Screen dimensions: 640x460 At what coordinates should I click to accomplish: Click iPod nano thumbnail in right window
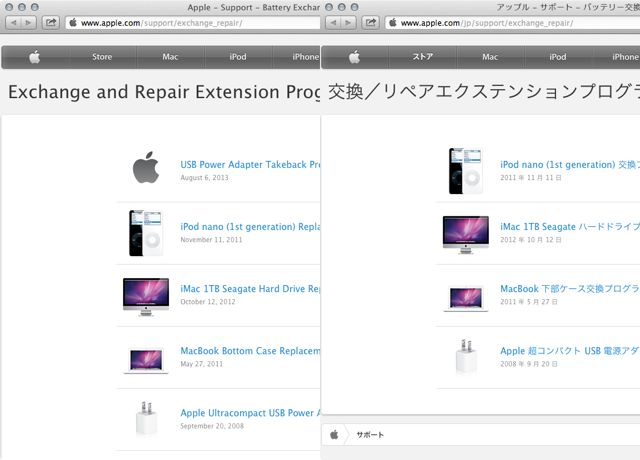[466, 171]
